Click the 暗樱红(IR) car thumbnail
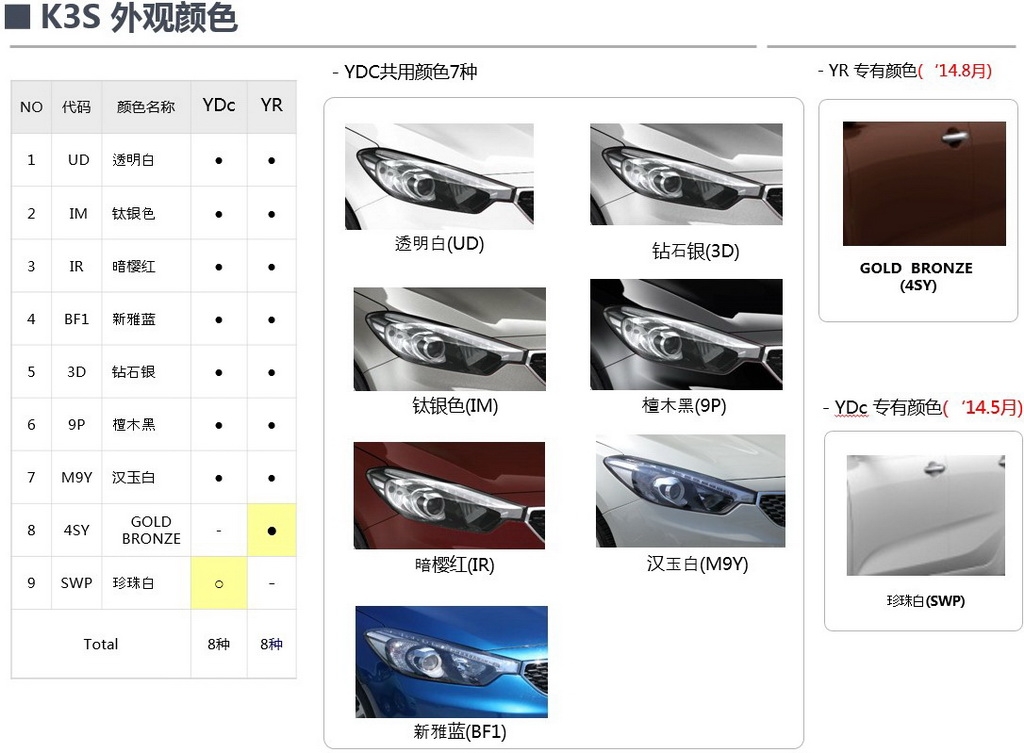This screenshot has width=1024, height=753. pos(449,495)
